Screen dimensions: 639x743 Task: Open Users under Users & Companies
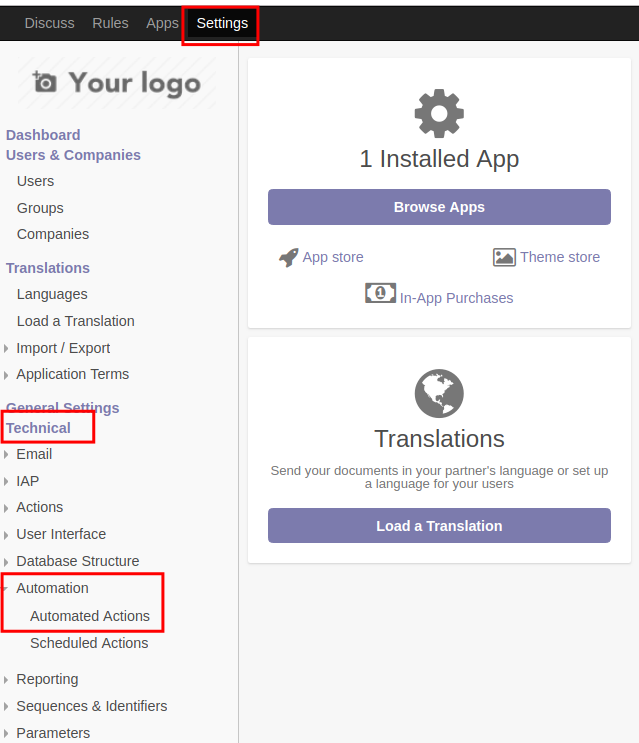[36, 181]
